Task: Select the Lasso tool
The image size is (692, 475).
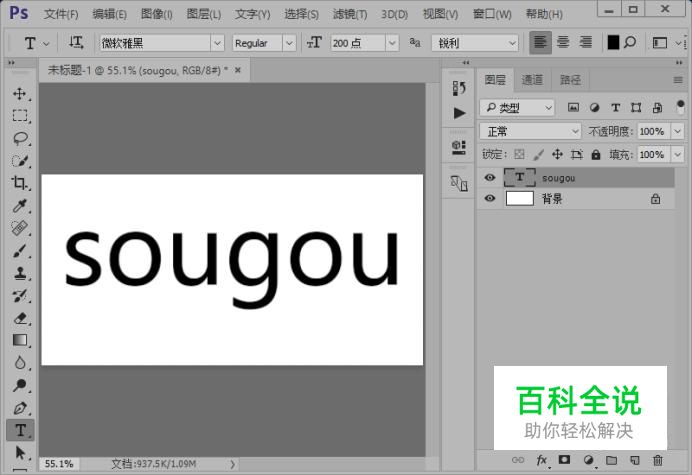Action: coord(19,138)
